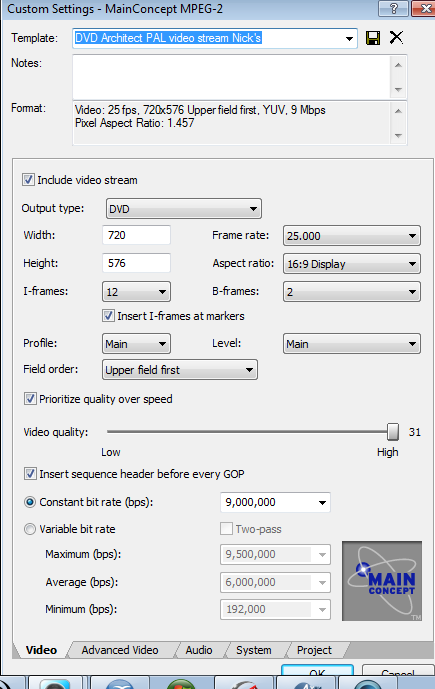The height and width of the screenshot is (689, 435).
Task: Click the Notes box scroll up arrow
Action: point(398,65)
